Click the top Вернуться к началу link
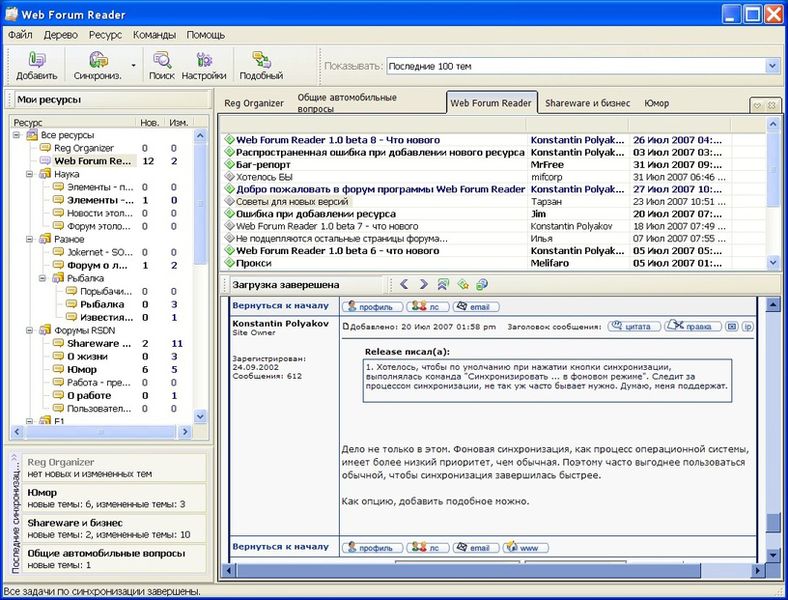This screenshot has width=788, height=600. tap(280, 306)
